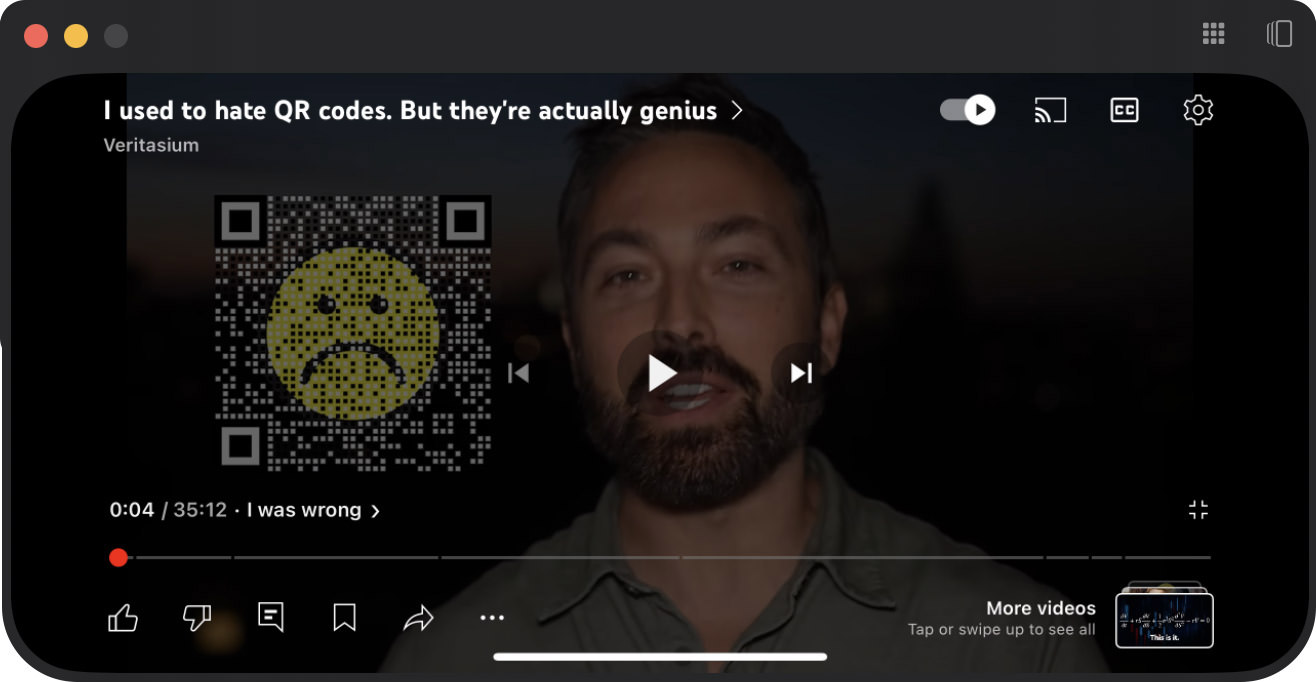This screenshot has height=682, width=1316.
Task: Expand the 'I was wrong' chapter list
Action: (313, 510)
